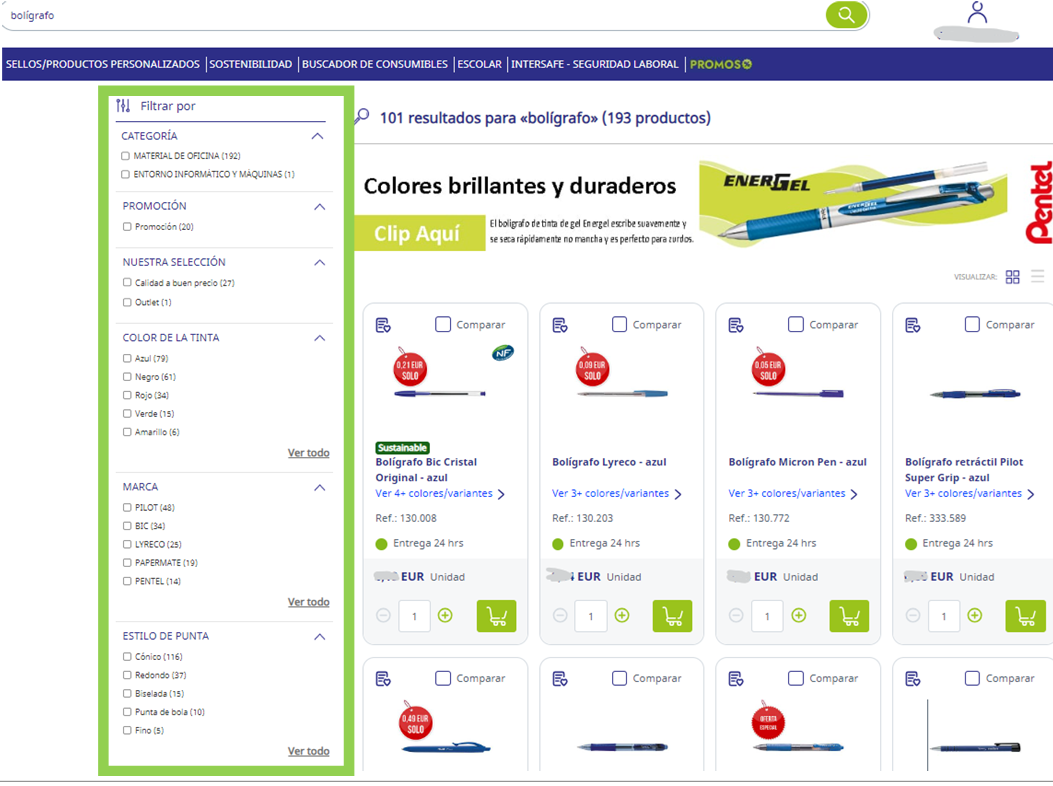Open Bolígrafo Lyreco - azul product page
The width and height of the screenshot is (1053, 786).
[x=609, y=462]
